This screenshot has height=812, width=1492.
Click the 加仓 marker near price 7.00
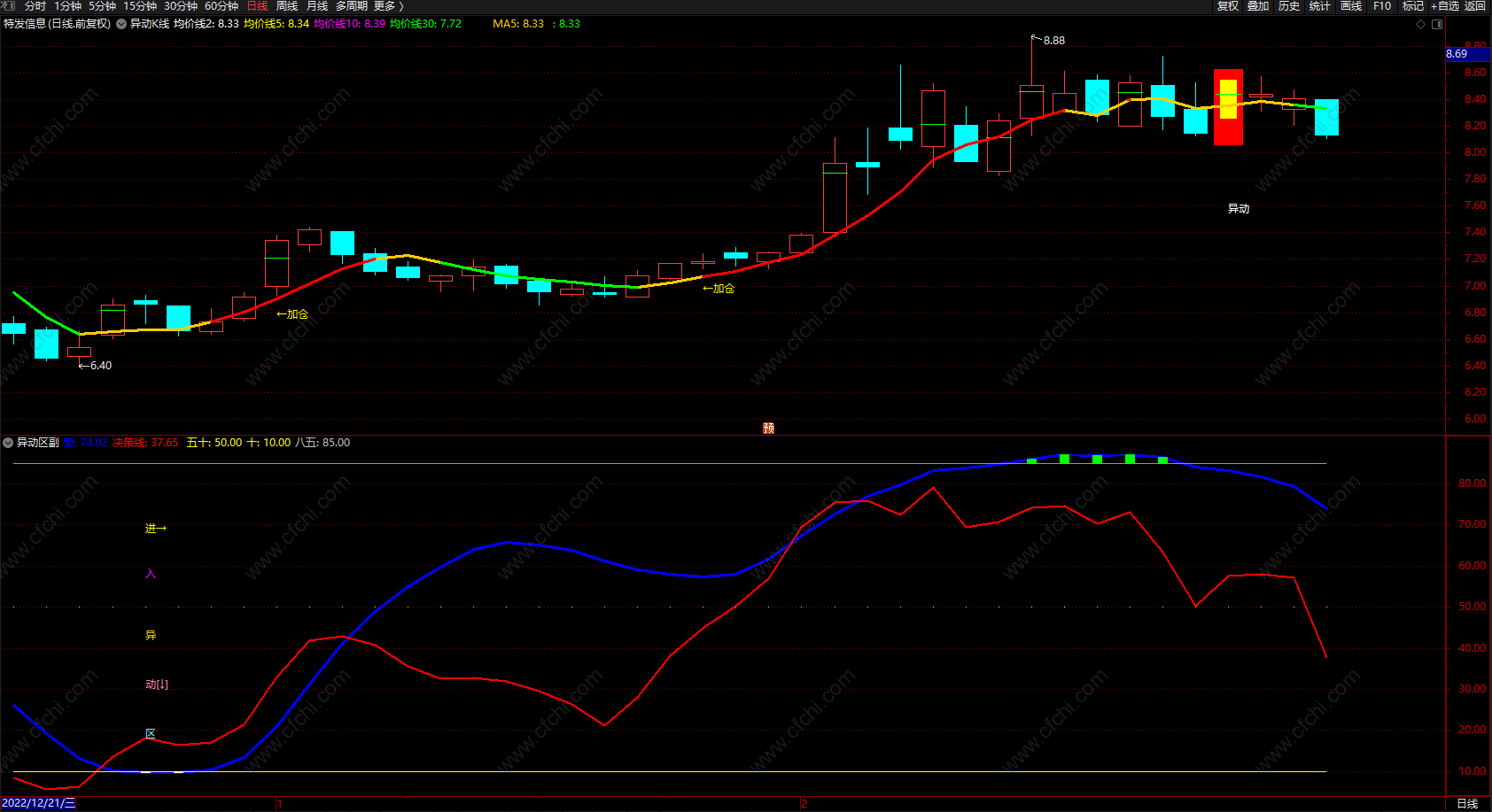point(719,289)
